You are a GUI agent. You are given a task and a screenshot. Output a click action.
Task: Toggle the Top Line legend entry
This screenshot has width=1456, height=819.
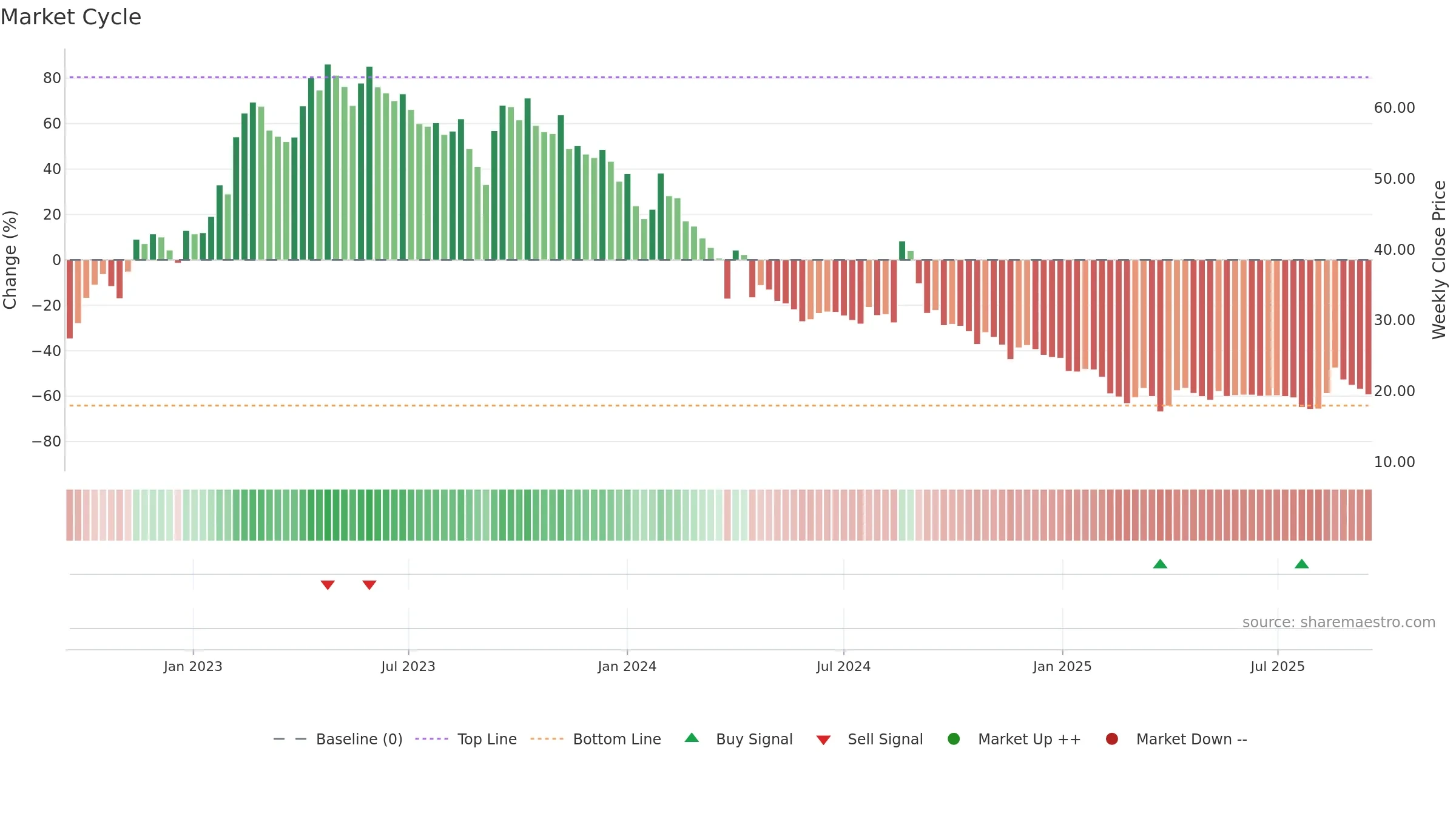(x=465, y=739)
